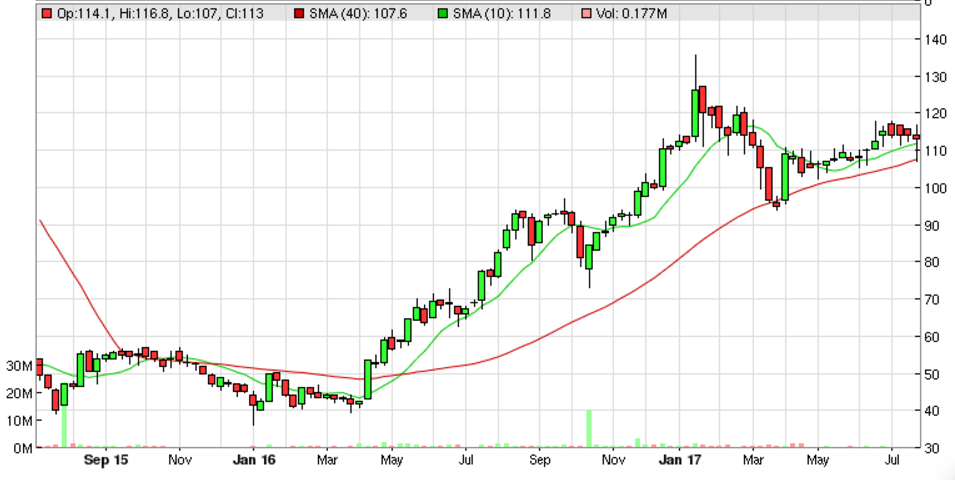955x480 pixels.
Task: Click the 130 price axis label
Action: 936,77
